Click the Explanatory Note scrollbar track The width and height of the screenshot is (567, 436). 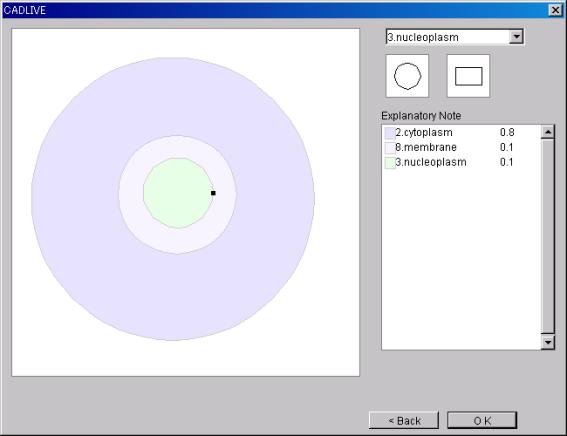coord(548,237)
